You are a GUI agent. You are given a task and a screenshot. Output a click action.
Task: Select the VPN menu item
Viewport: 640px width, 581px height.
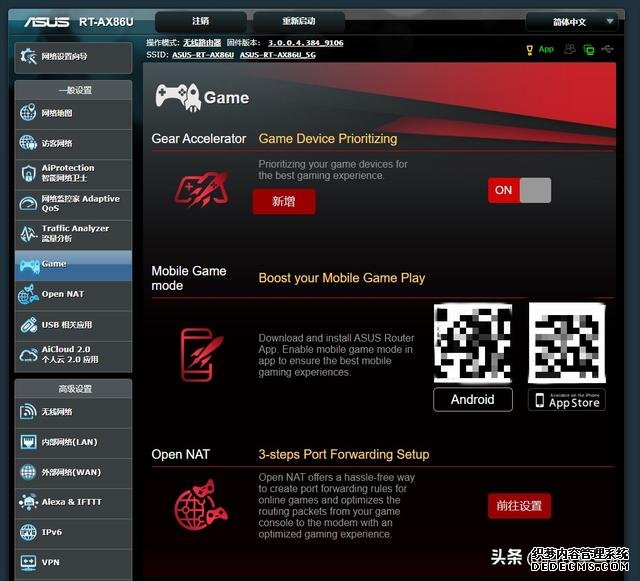pyautogui.click(x=73, y=563)
